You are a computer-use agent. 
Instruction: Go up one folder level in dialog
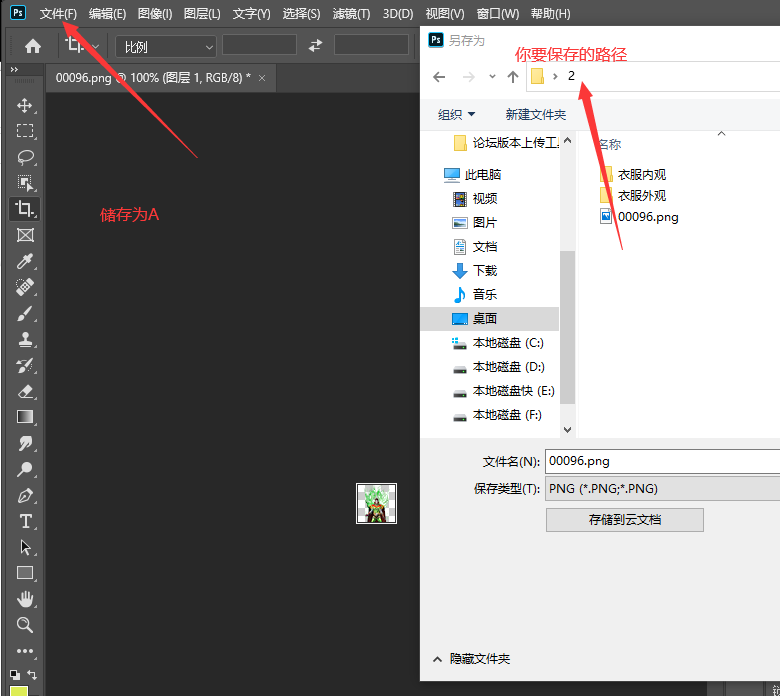(513, 77)
